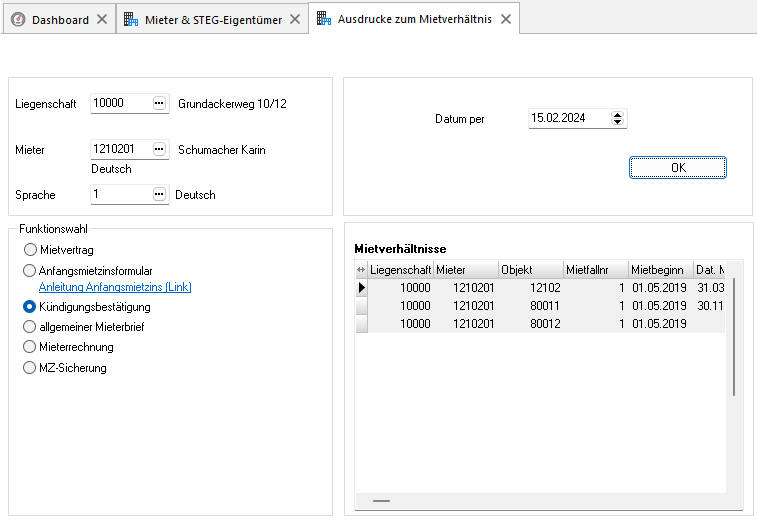Sort by the Liegenschaft column header
The image size is (757, 521).
[x=400, y=269]
